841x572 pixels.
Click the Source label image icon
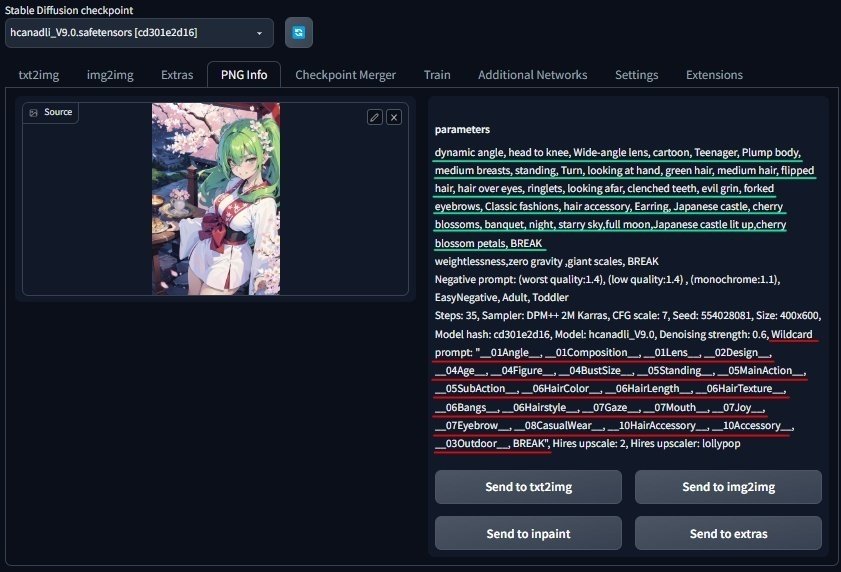pos(34,113)
